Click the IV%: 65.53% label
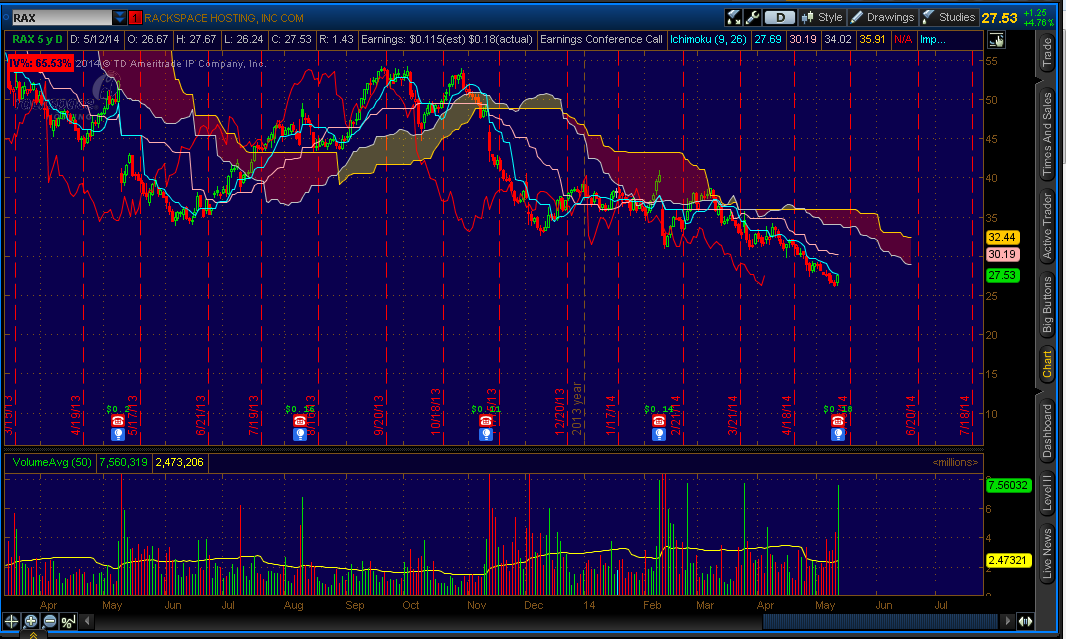1066x639 pixels. tap(40, 63)
